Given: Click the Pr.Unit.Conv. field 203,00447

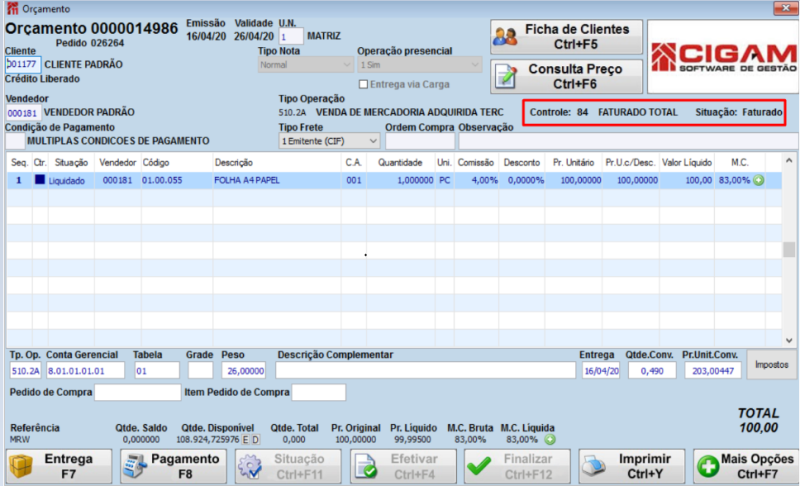Looking at the screenshot, I should [713, 371].
